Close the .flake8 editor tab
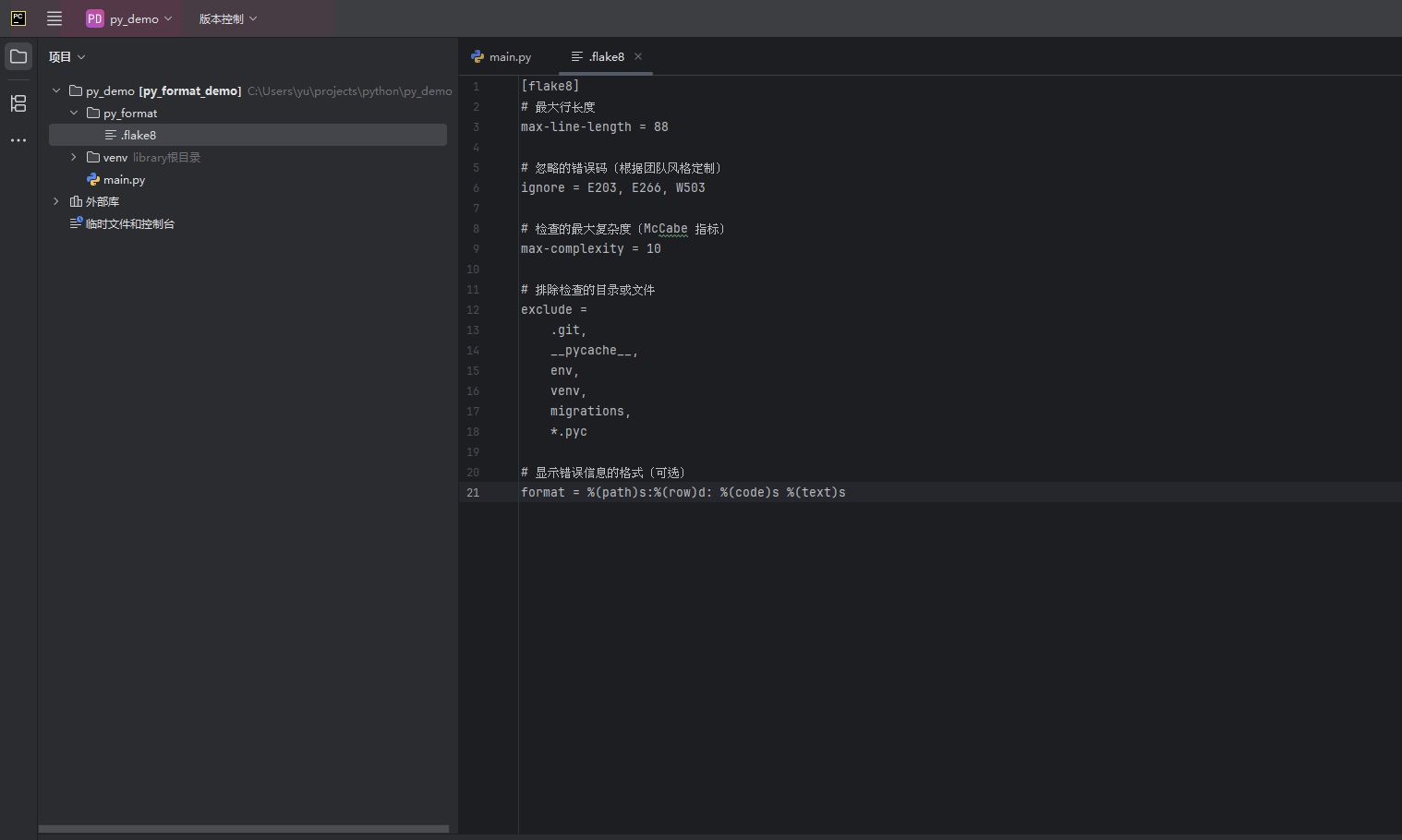The width and height of the screenshot is (1402, 840). pos(638,56)
